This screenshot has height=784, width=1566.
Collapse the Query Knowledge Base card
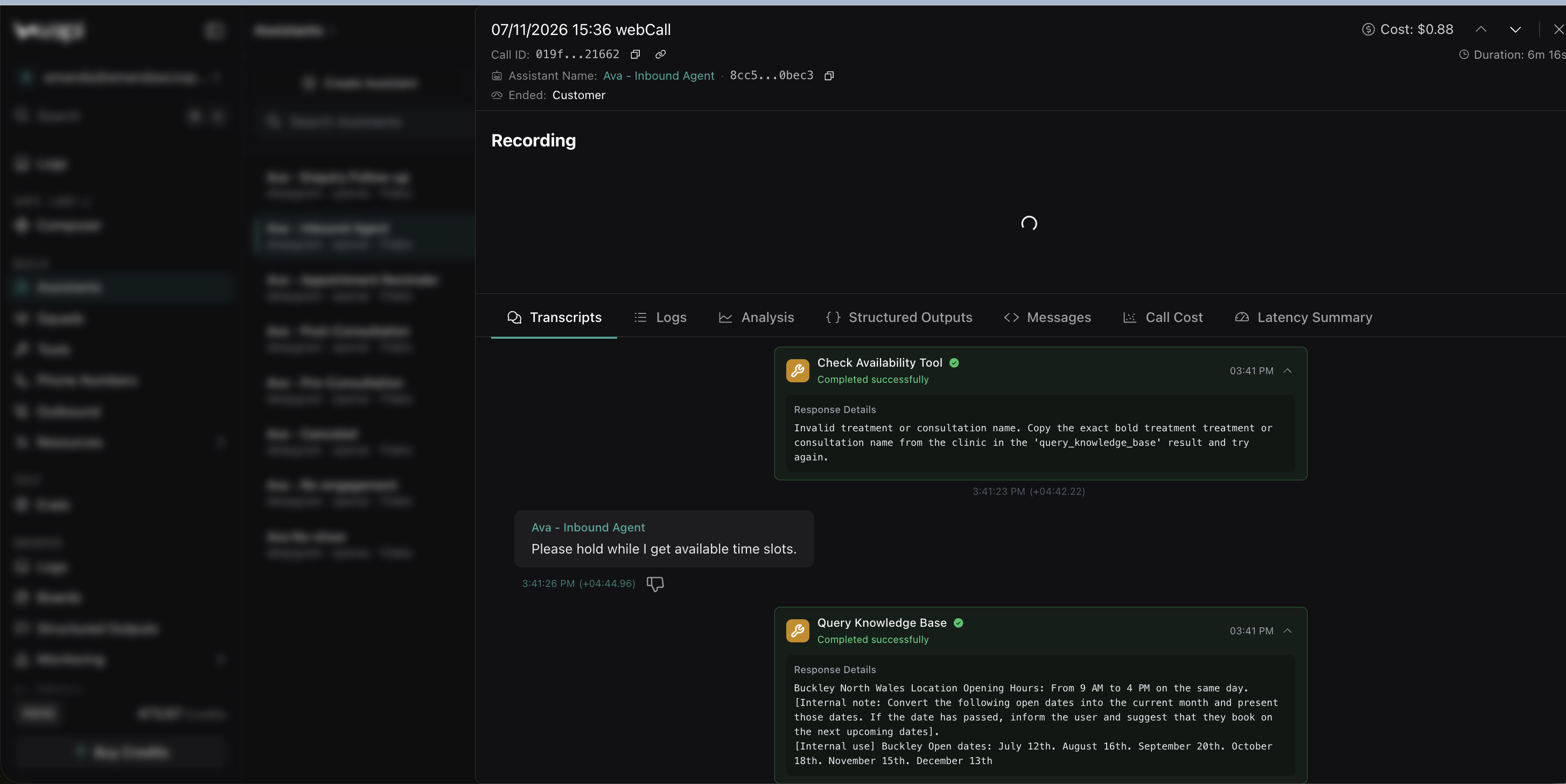pos(1287,631)
